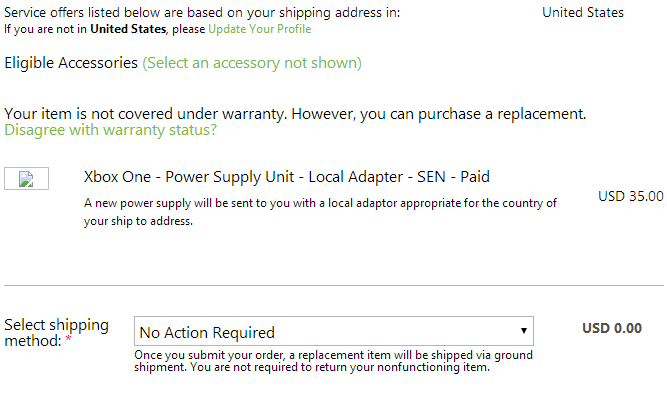Click the ground shipment note under the dropdown
Screen dimensions: 667x401
334,360
